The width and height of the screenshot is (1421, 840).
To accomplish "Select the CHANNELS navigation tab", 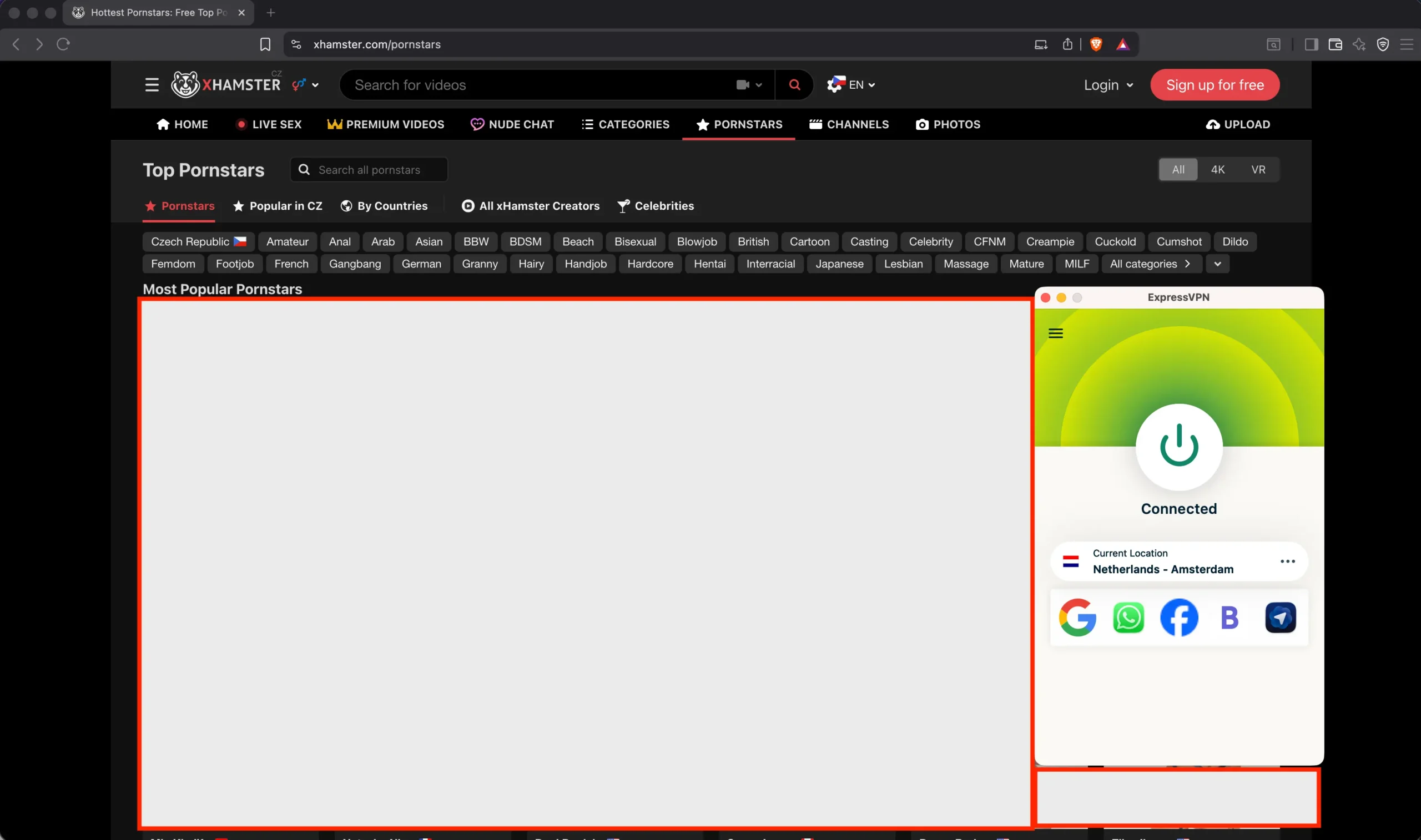I will (849, 124).
